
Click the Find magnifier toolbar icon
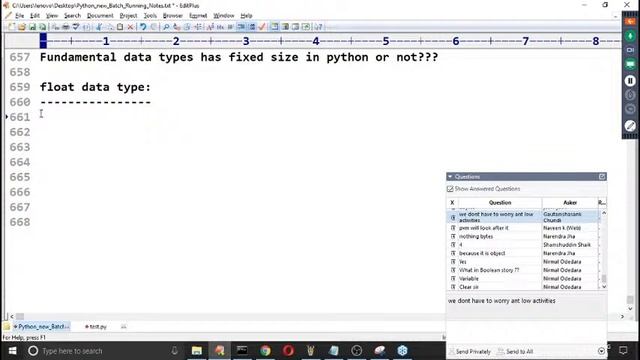coord(166,27)
